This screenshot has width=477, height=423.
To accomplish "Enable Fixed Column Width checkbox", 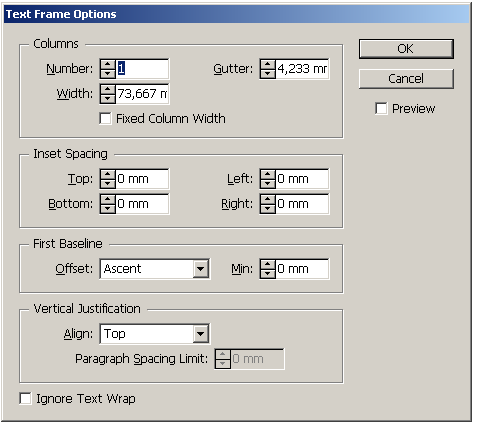I will 105,119.
